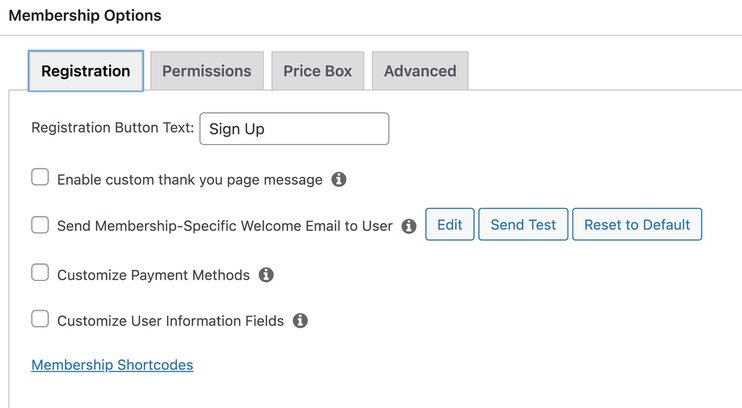
Task: Click the Registration Button Text label
Action: click(112, 128)
